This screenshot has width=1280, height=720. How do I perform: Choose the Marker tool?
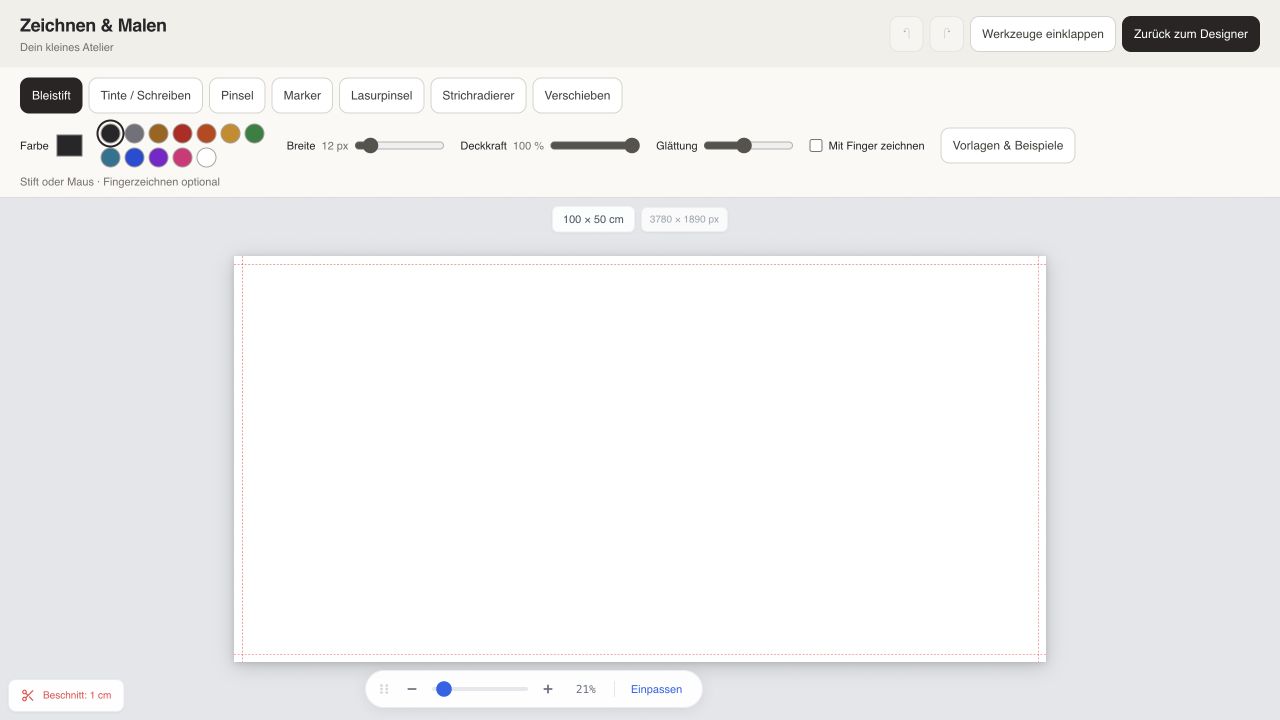[302, 96]
